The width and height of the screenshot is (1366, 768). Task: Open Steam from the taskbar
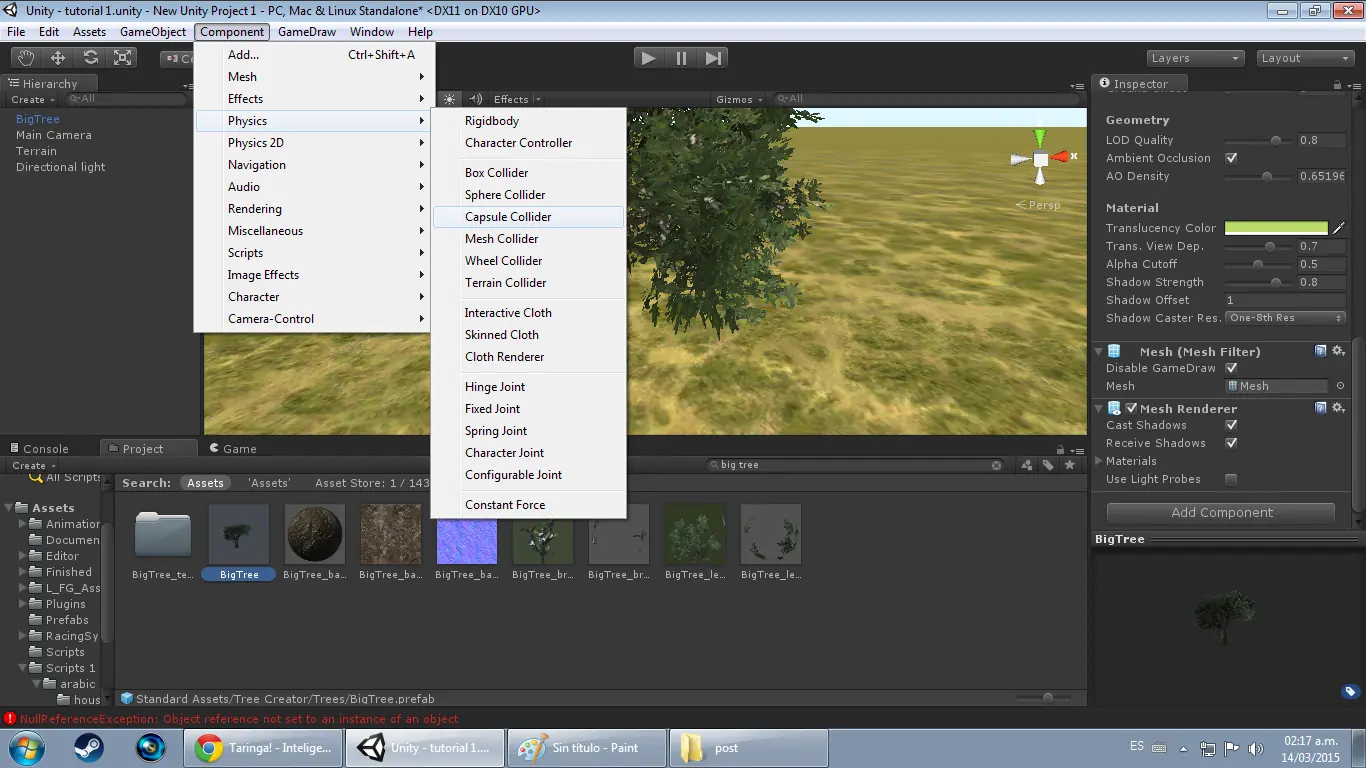[x=89, y=747]
